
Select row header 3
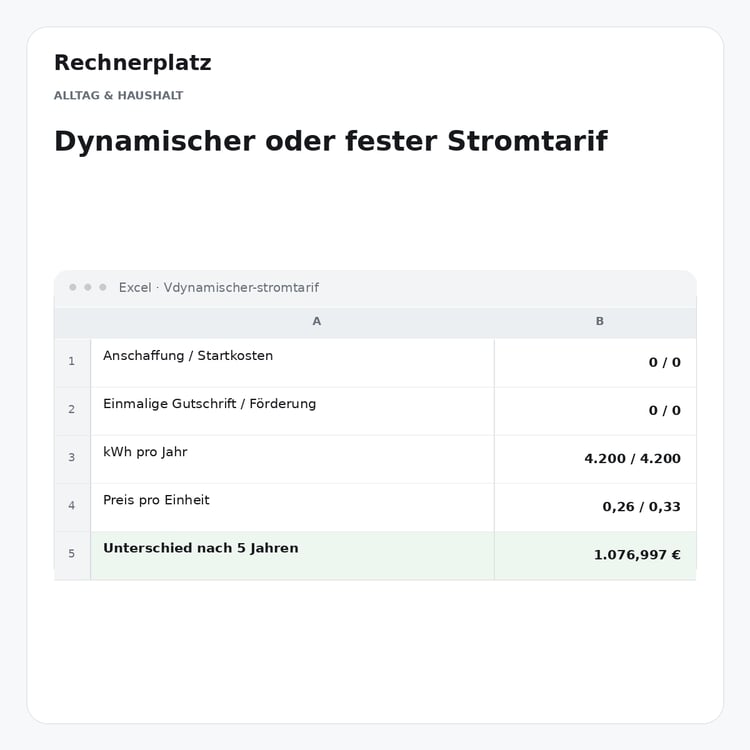coord(72,457)
